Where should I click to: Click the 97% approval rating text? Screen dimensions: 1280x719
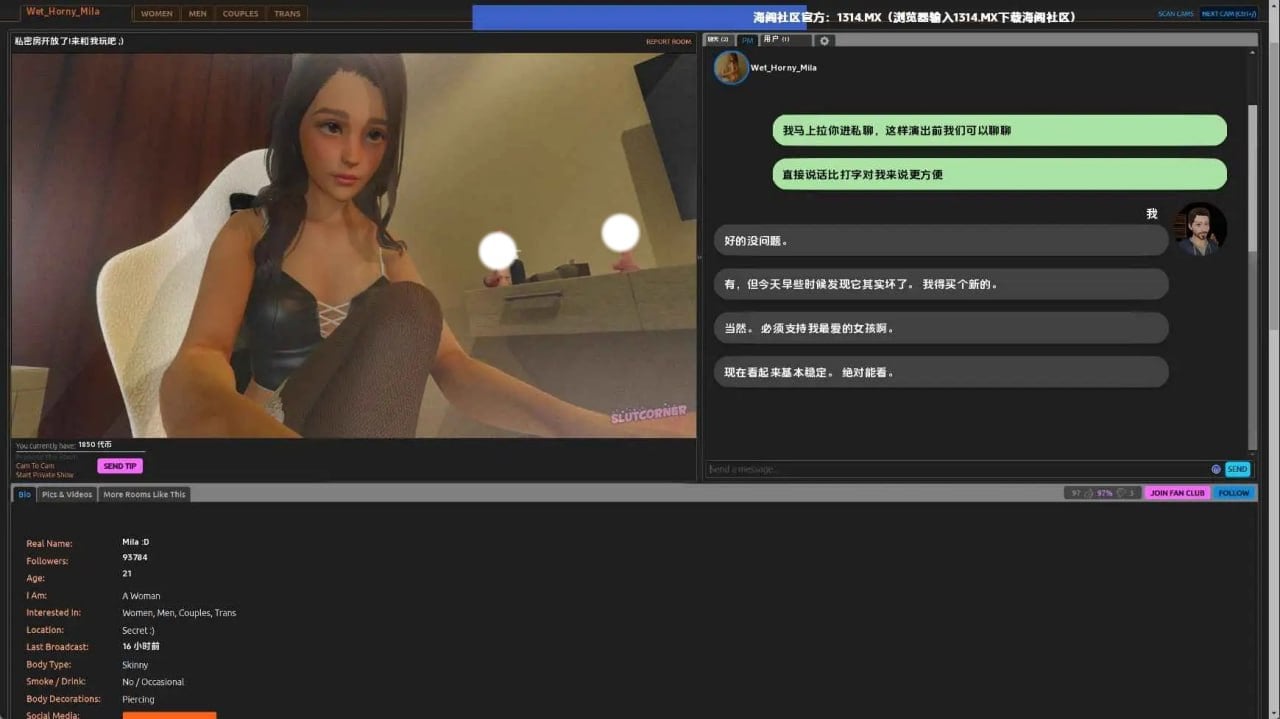(x=1105, y=493)
